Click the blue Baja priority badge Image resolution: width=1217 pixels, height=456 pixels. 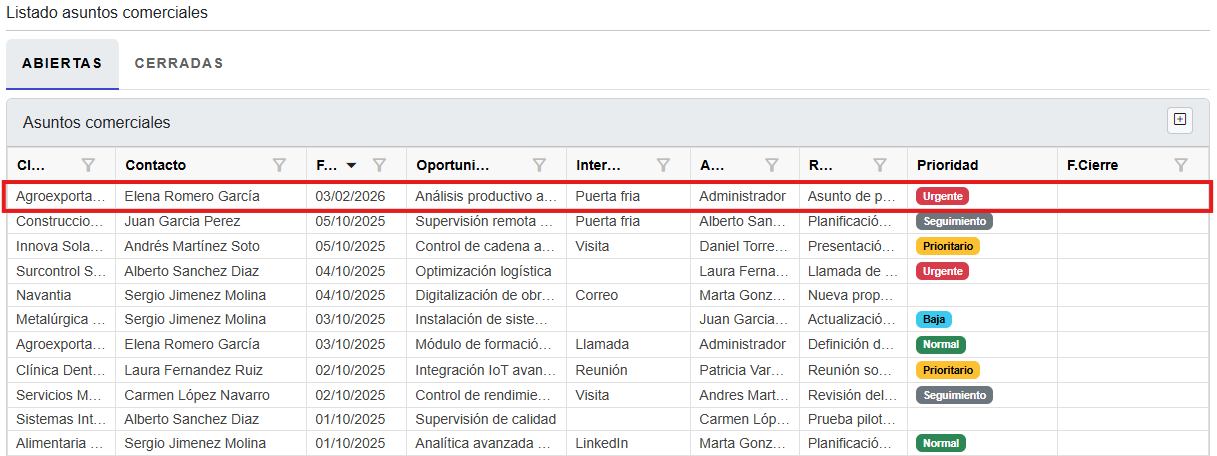tap(933, 320)
